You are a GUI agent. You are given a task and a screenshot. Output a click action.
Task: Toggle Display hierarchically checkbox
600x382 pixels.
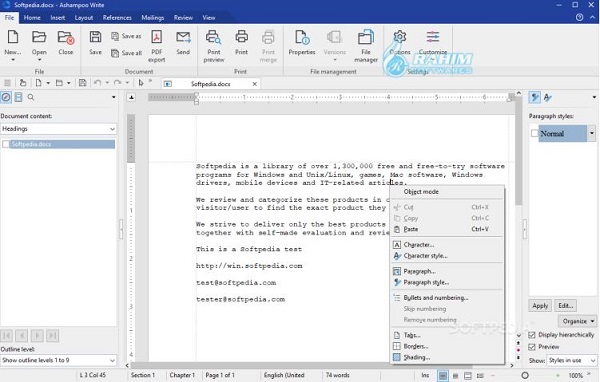coord(532,335)
